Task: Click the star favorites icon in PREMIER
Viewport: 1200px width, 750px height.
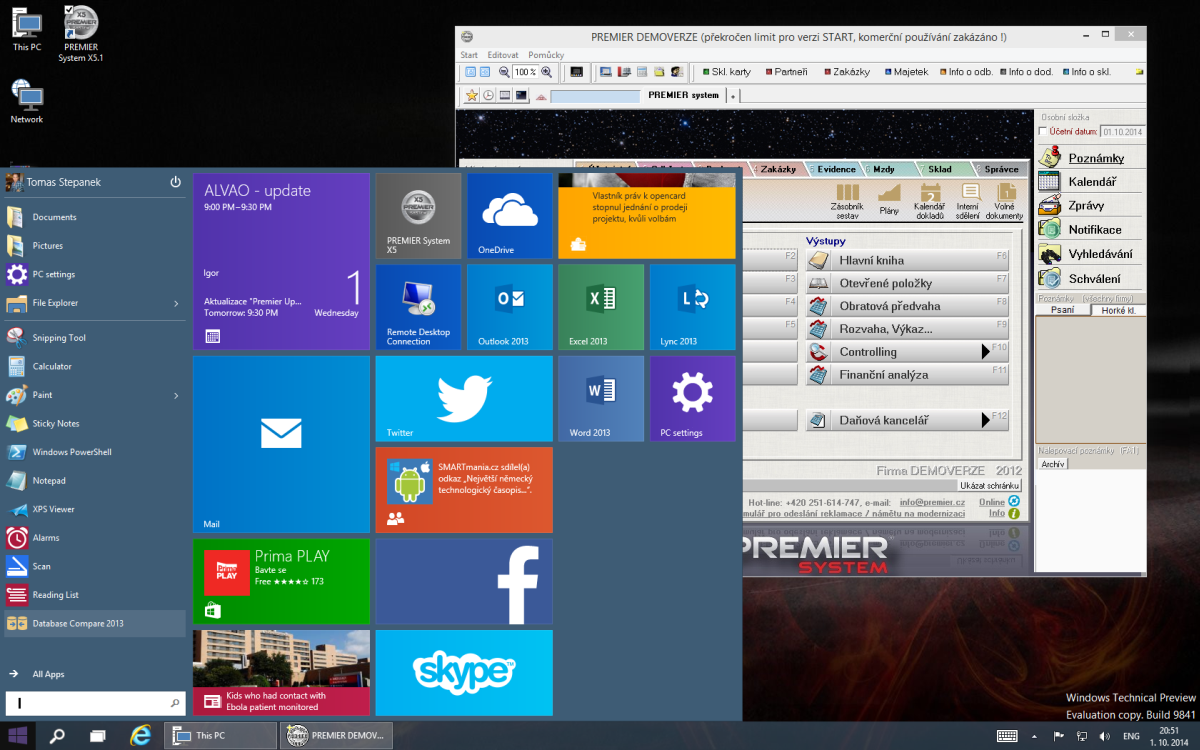Action: (x=472, y=95)
